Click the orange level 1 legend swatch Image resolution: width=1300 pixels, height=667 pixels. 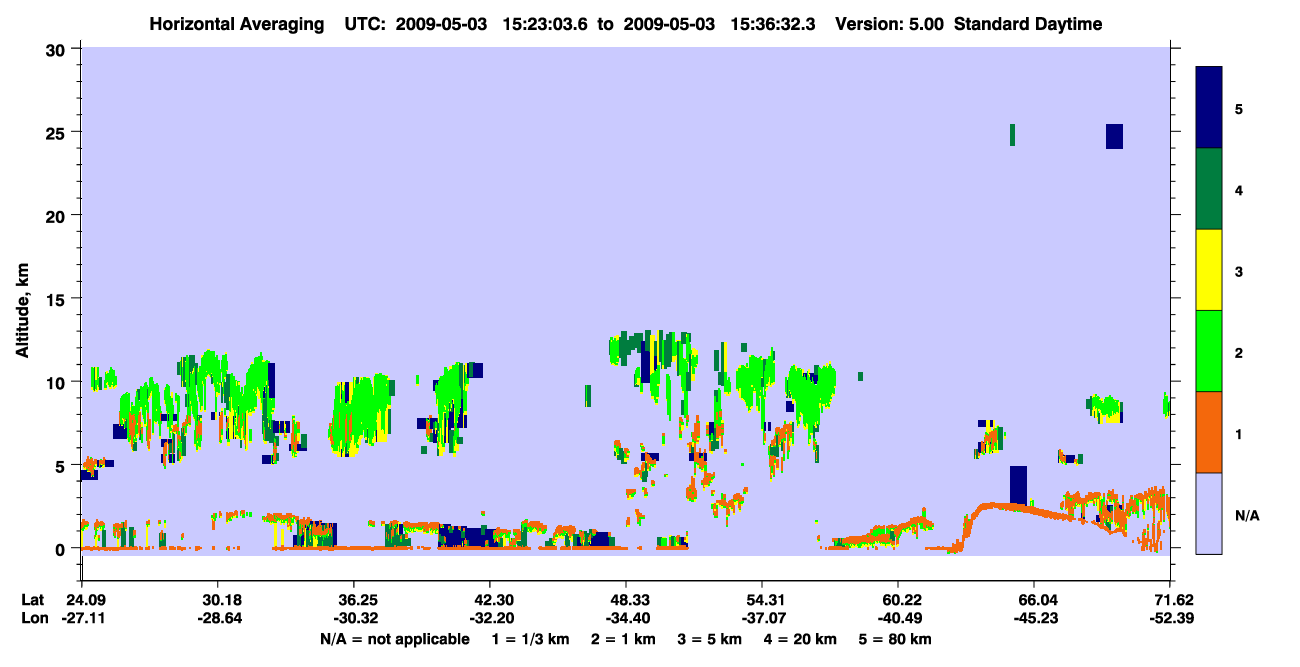coord(1209,432)
